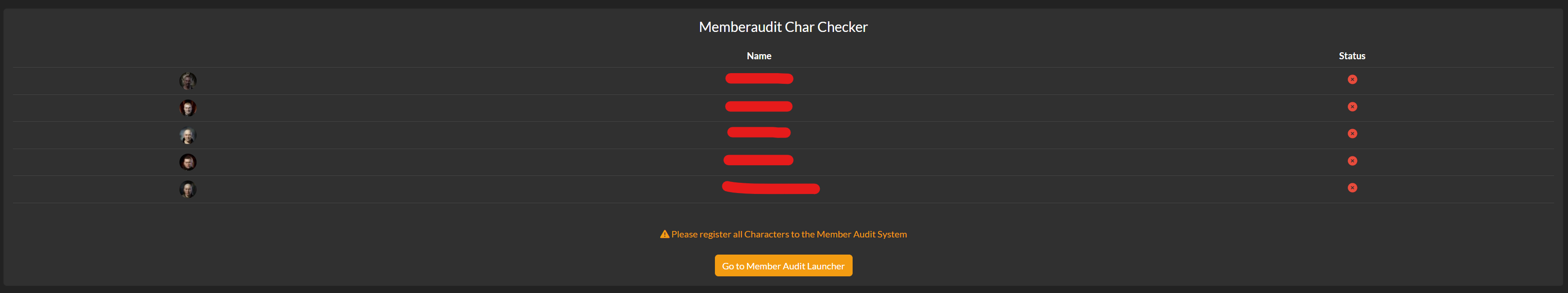
Task: Click the red X status icon in the third row
Action: coord(1352,134)
